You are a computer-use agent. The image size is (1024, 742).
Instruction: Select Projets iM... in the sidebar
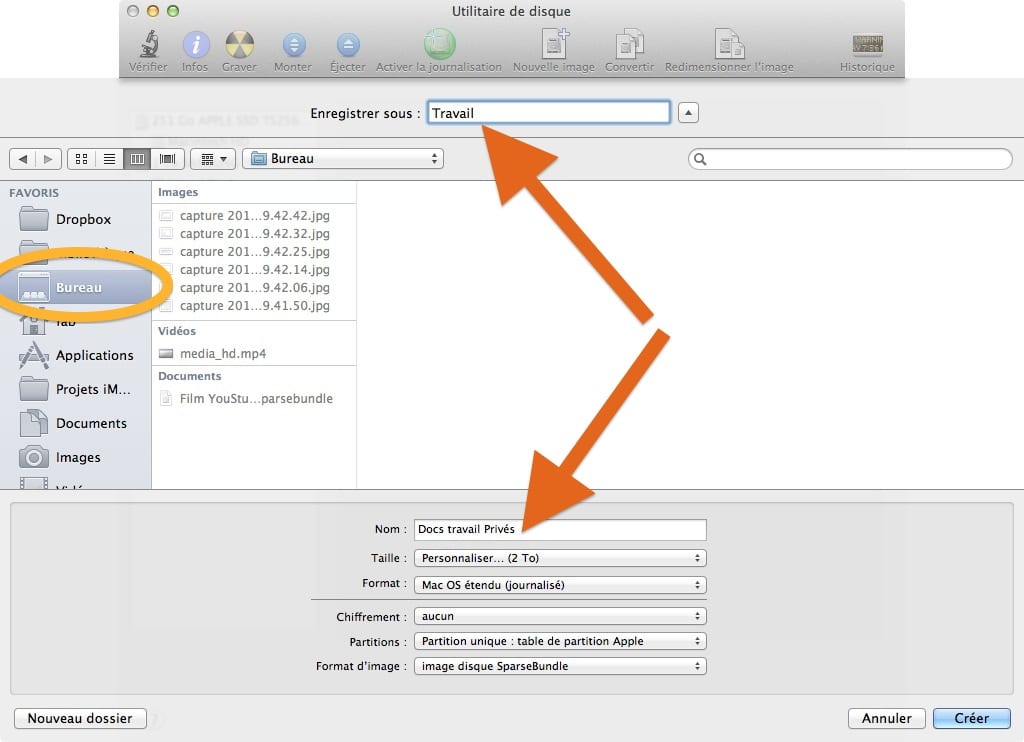coord(75,389)
